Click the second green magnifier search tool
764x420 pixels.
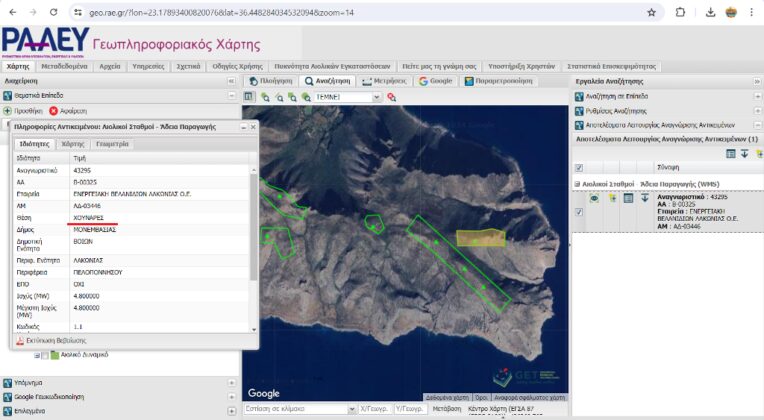point(279,97)
